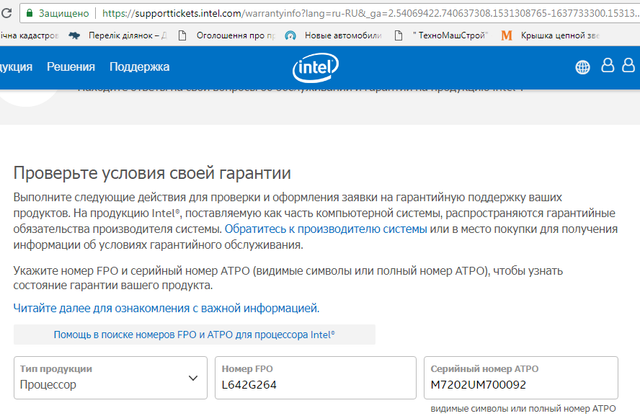Follow the 'Обратитесь к производителю системы' link
The image size is (640, 419).
(x=326, y=229)
